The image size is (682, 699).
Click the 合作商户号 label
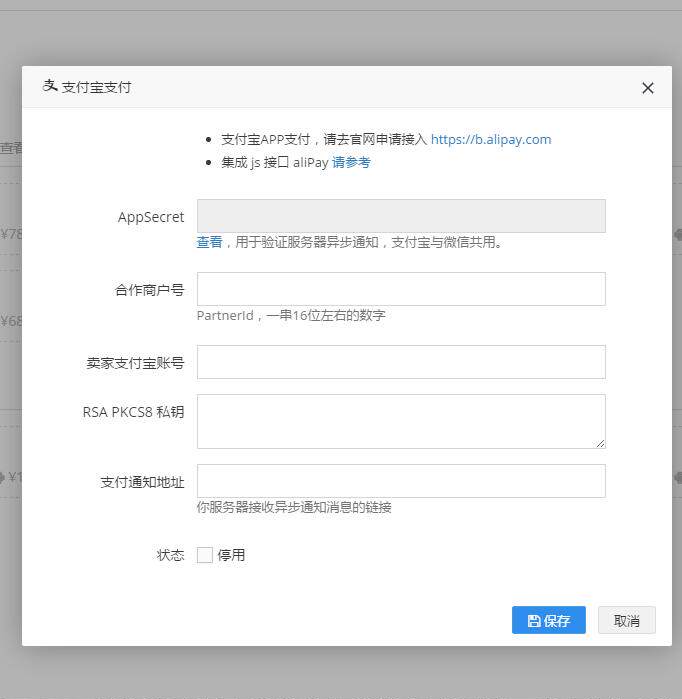pos(150,290)
